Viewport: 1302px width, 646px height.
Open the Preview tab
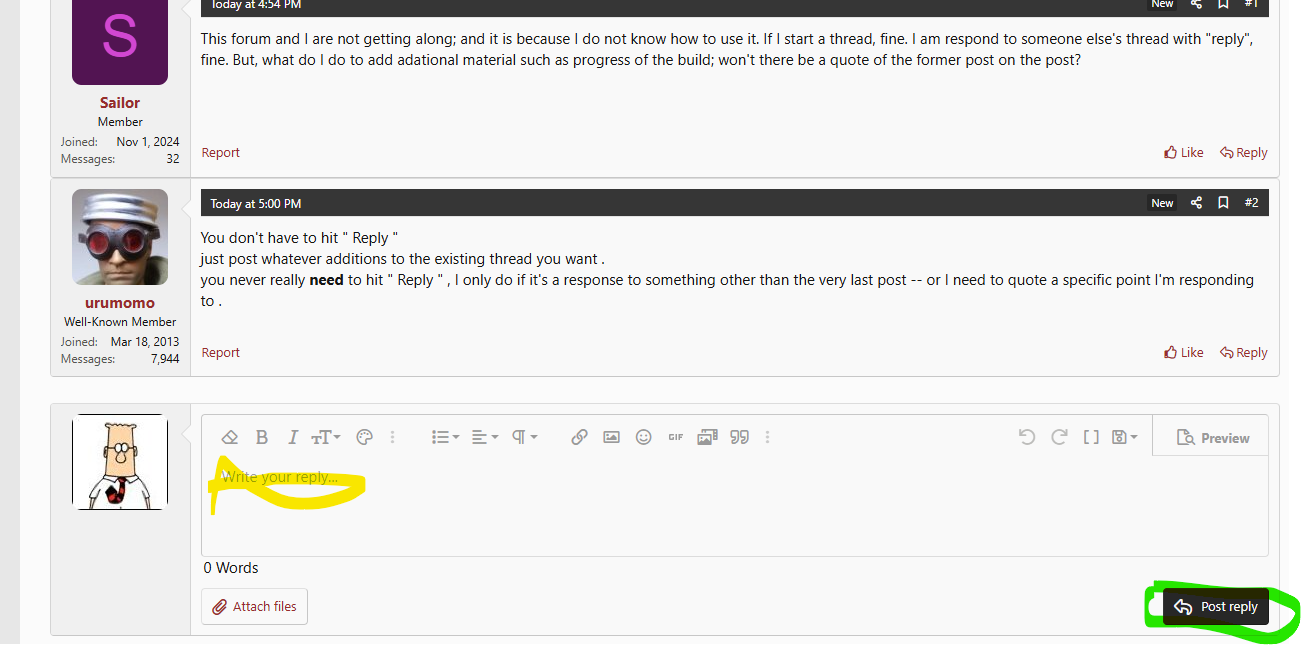[x=1212, y=438]
